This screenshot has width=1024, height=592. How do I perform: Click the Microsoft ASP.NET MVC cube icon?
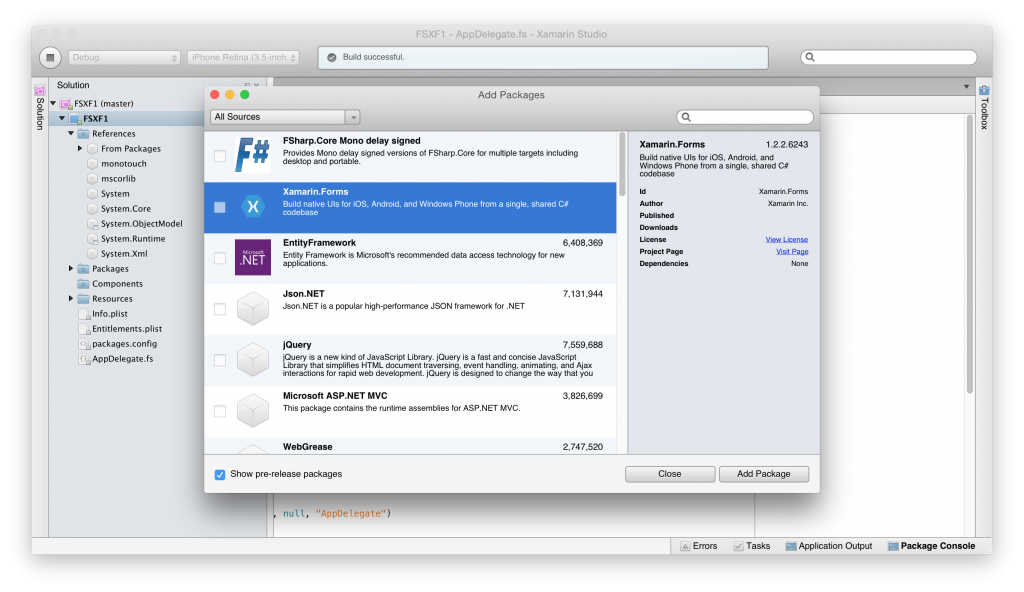253,410
